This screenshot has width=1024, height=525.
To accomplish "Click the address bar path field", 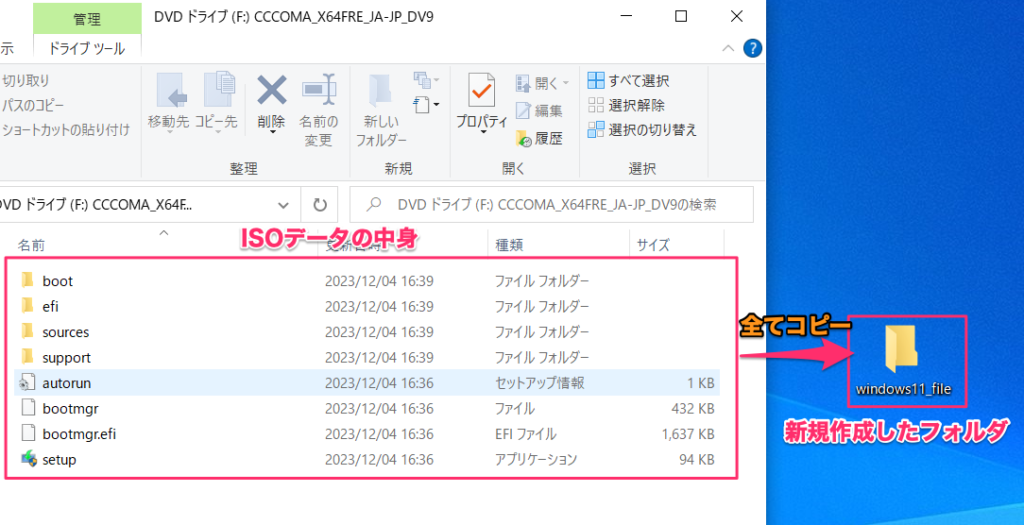I will (x=134, y=205).
